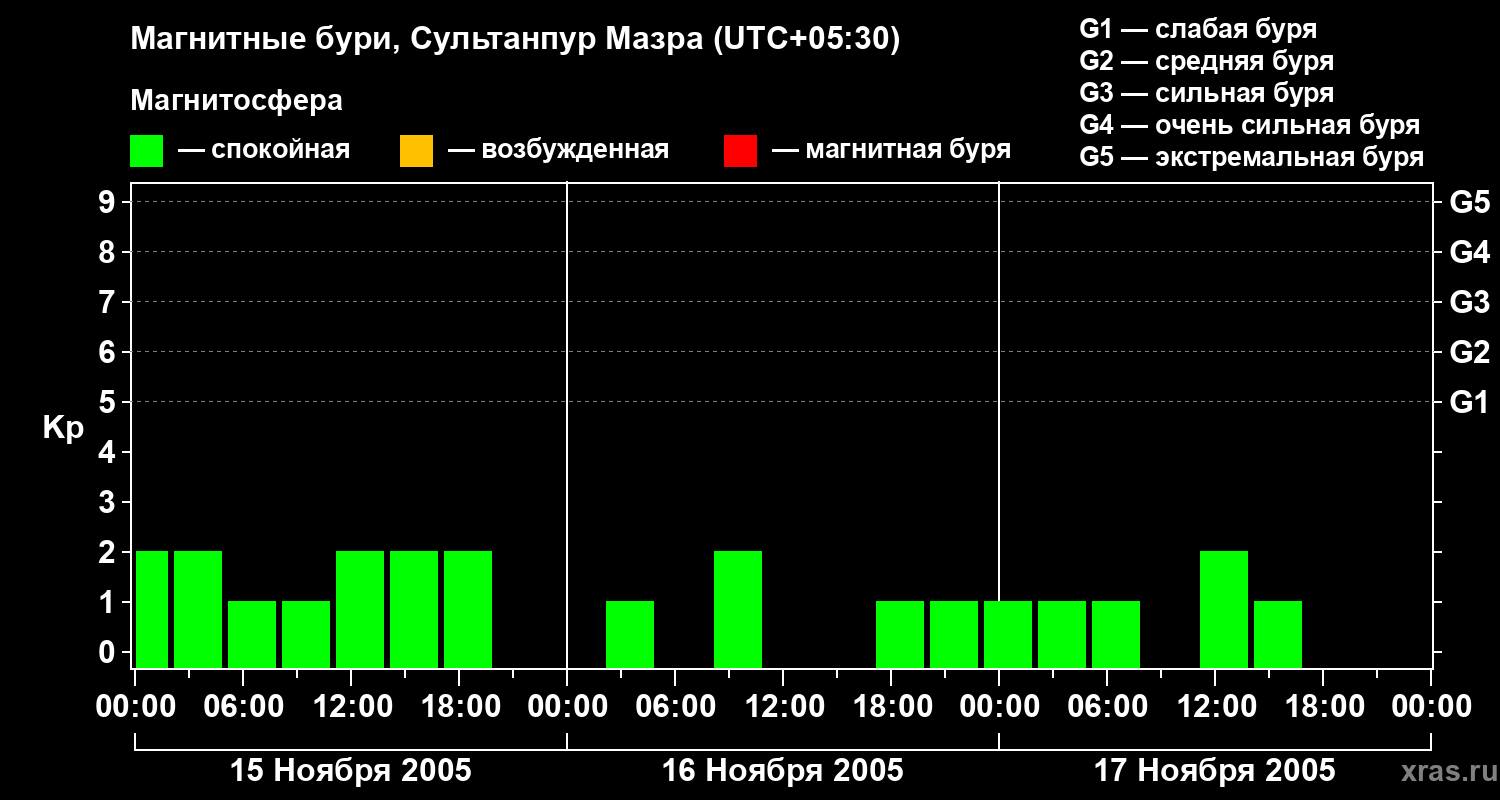The image size is (1500, 800).
Task: Select the 'G4 — очень сильная буря' legend line
Action: point(1250,125)
